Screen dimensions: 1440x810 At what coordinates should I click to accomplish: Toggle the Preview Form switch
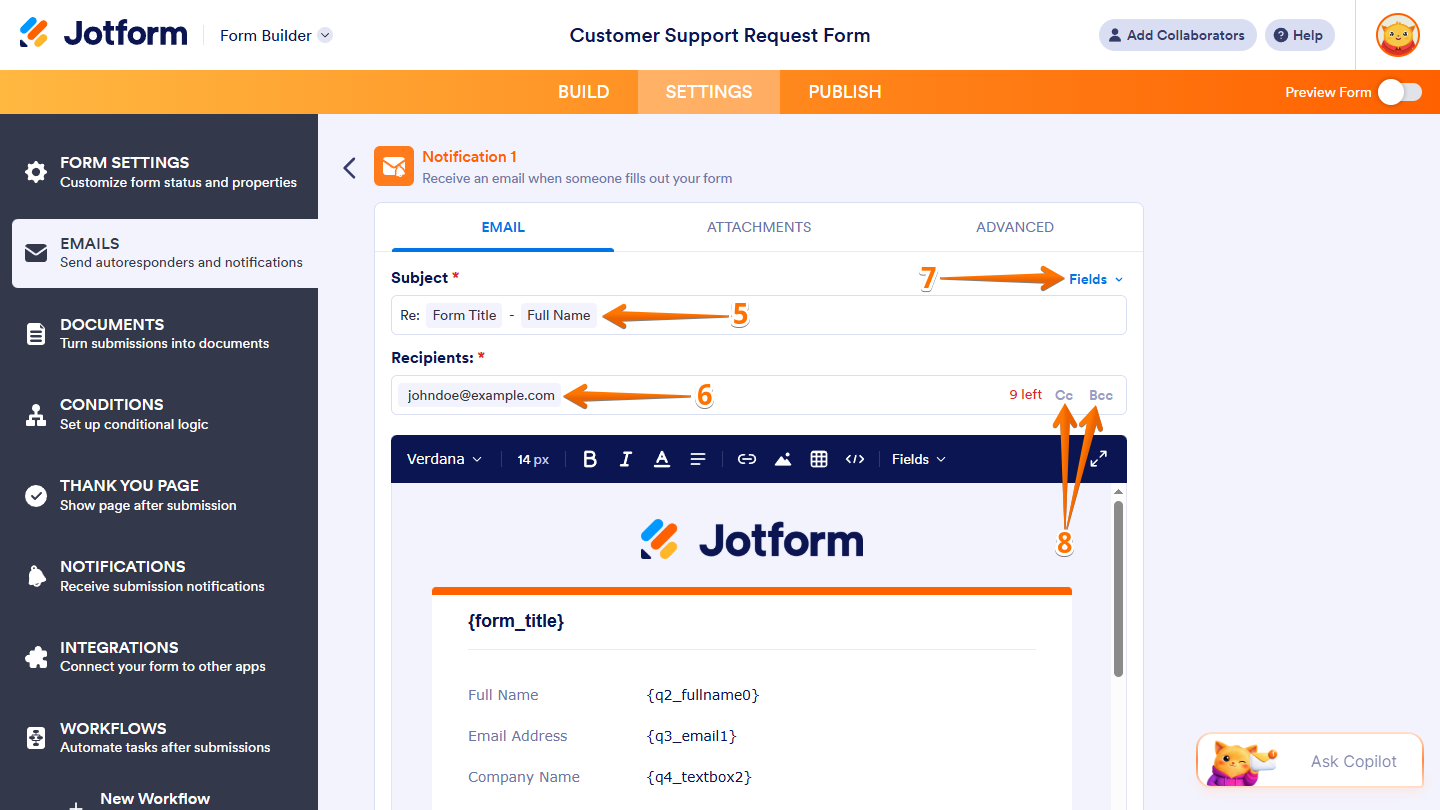point(1399,92)
